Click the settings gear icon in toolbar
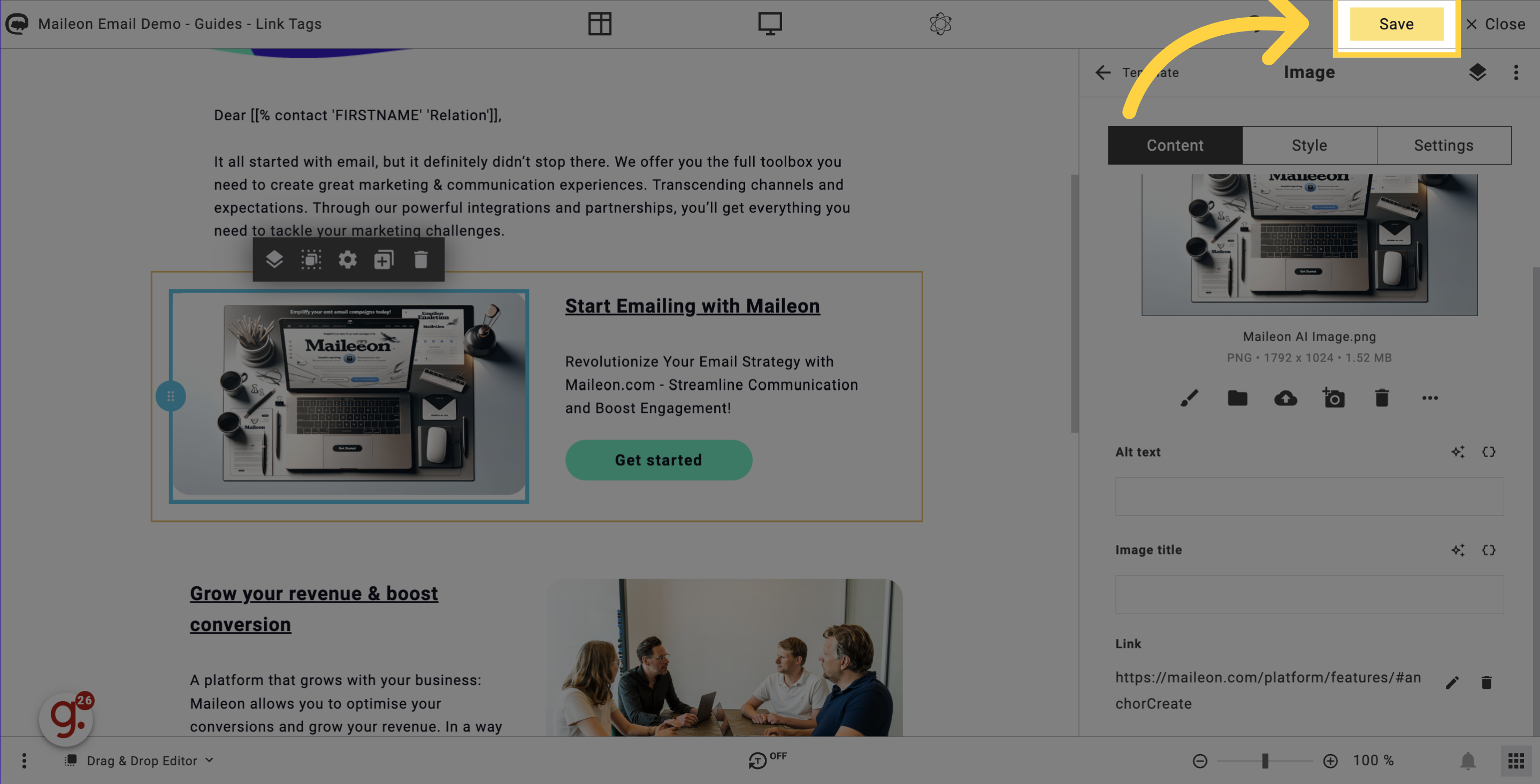 pyautogui.click(x=348, y=259)
